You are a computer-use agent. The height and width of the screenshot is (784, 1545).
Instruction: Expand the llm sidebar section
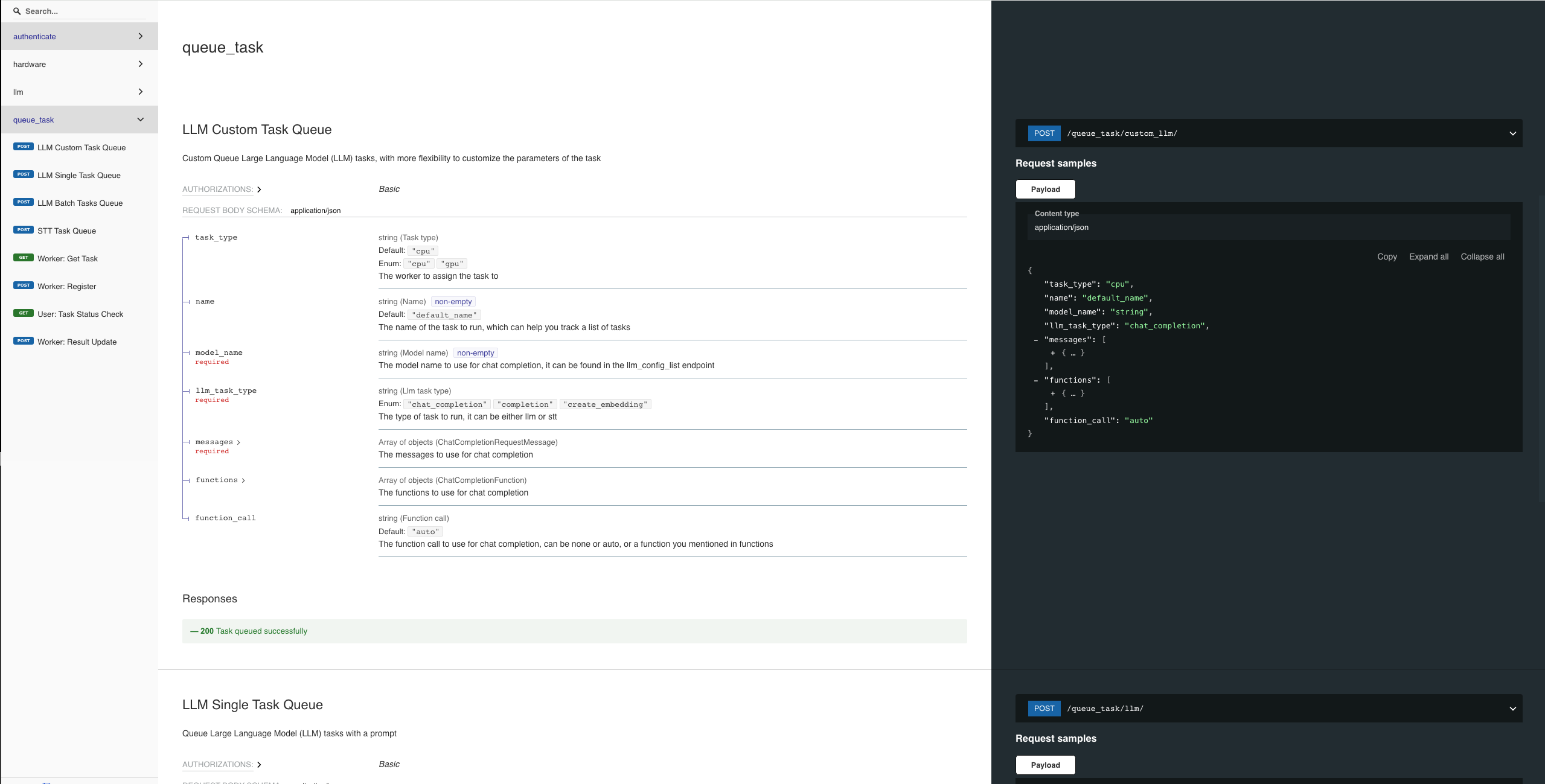141,92
